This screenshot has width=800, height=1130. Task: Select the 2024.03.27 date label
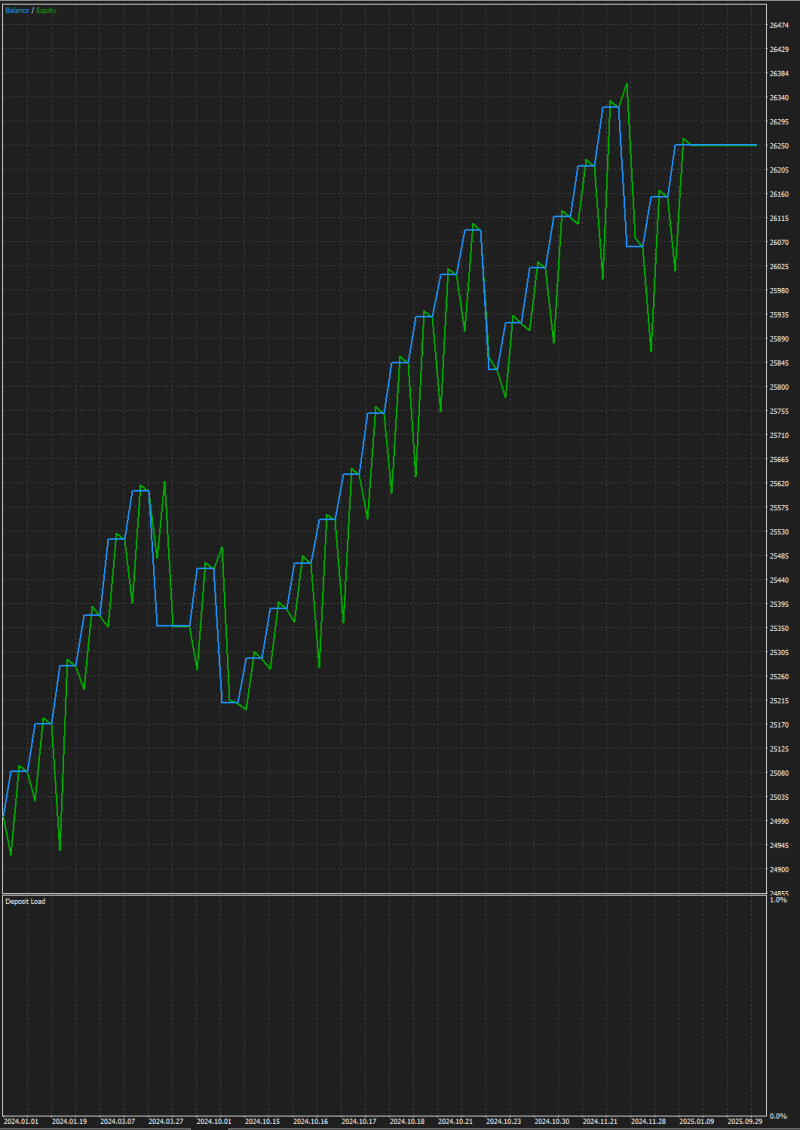click(x=166, y=1121)
